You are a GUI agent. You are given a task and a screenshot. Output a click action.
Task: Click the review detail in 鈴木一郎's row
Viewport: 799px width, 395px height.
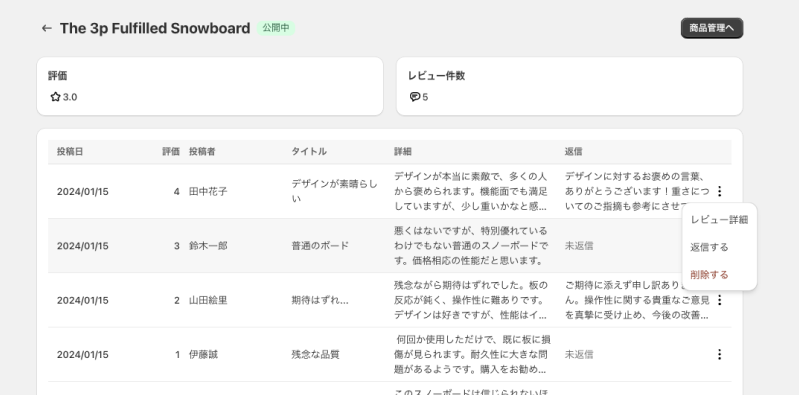[471, 246]
